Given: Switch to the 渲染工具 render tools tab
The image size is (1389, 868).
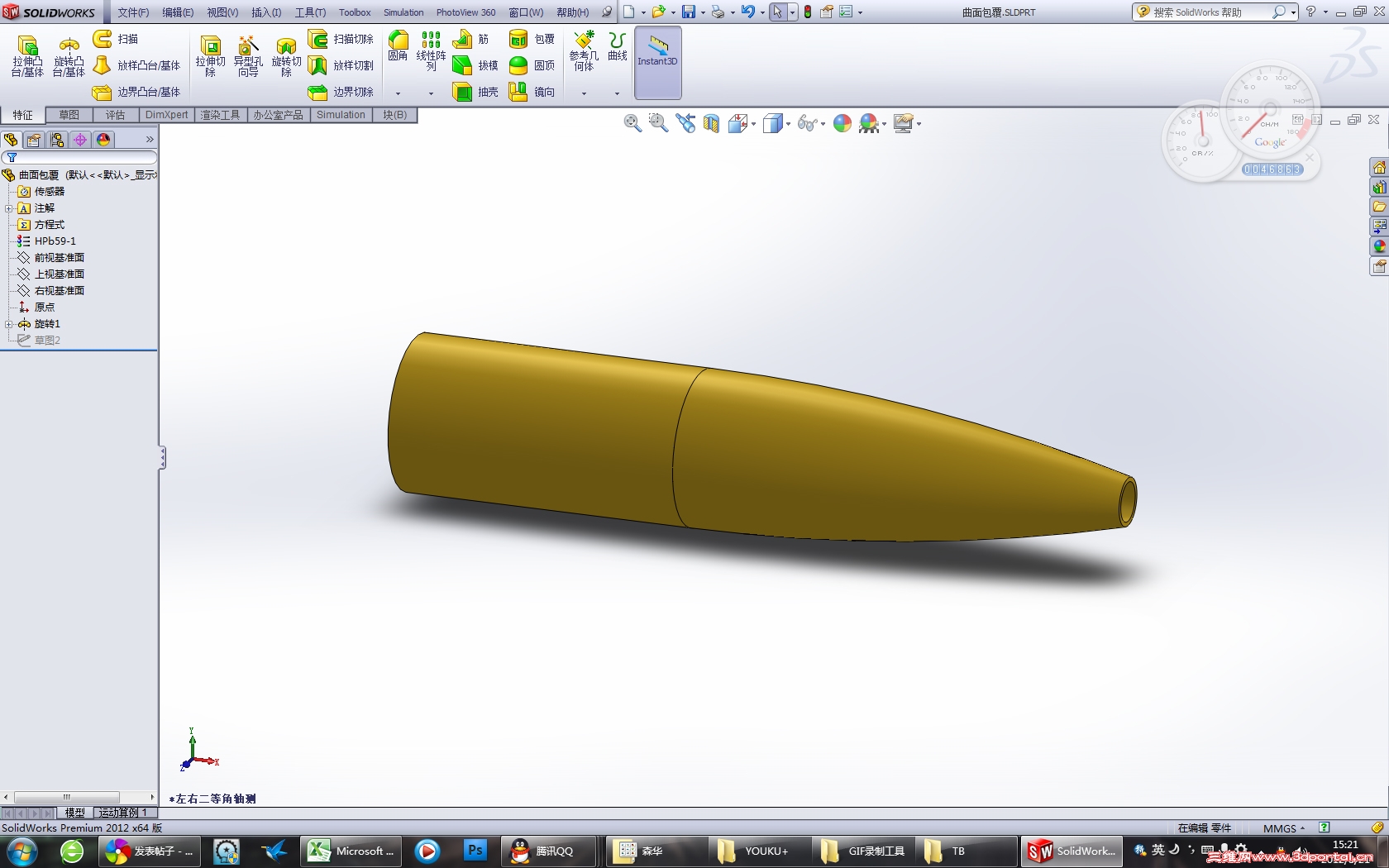Looking at the screenshot, I should click(x=221, y=115).
